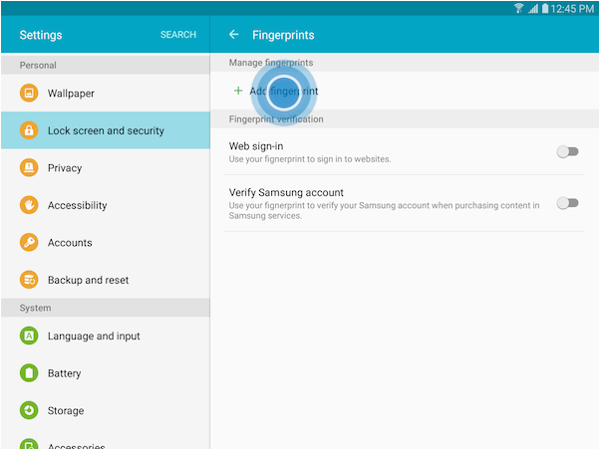Screen dimensions: 600x450
Task: Select the Lock screen padlock icon
Action: pos(29,130)
